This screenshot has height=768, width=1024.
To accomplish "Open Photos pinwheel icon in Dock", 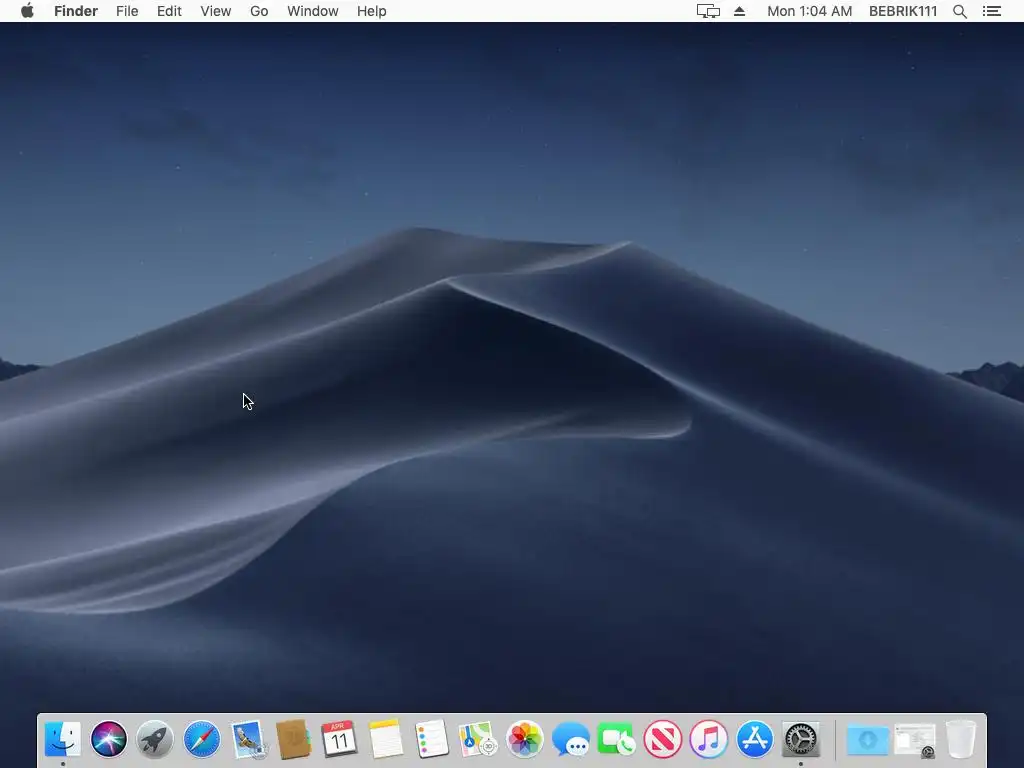I will pyautogui.click(x=524, y=739).
